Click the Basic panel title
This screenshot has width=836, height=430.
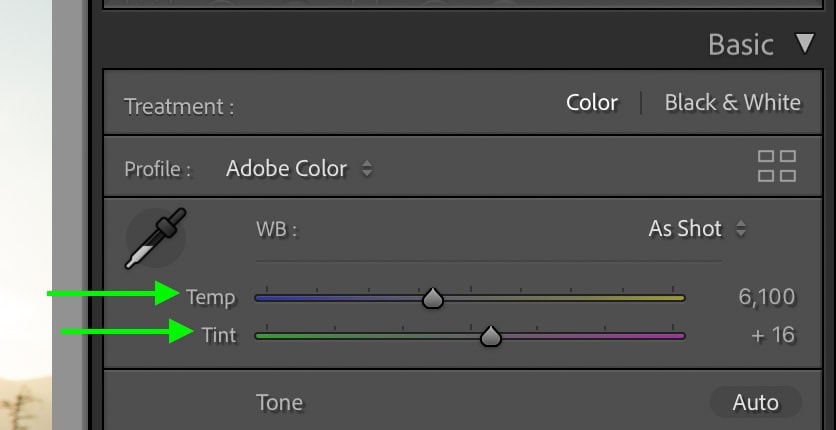pyautogui.click(x=741, y=45)
